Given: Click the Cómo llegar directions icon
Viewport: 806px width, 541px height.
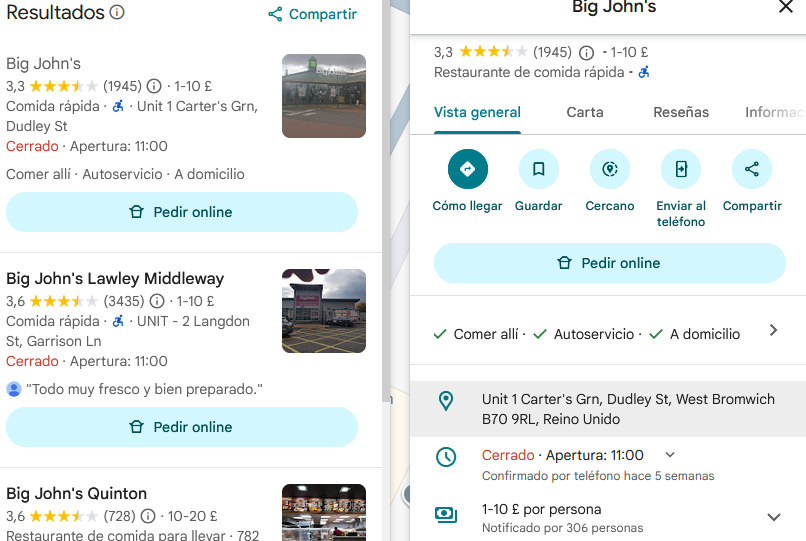Looking at the screenshot, I should point(467,169).
